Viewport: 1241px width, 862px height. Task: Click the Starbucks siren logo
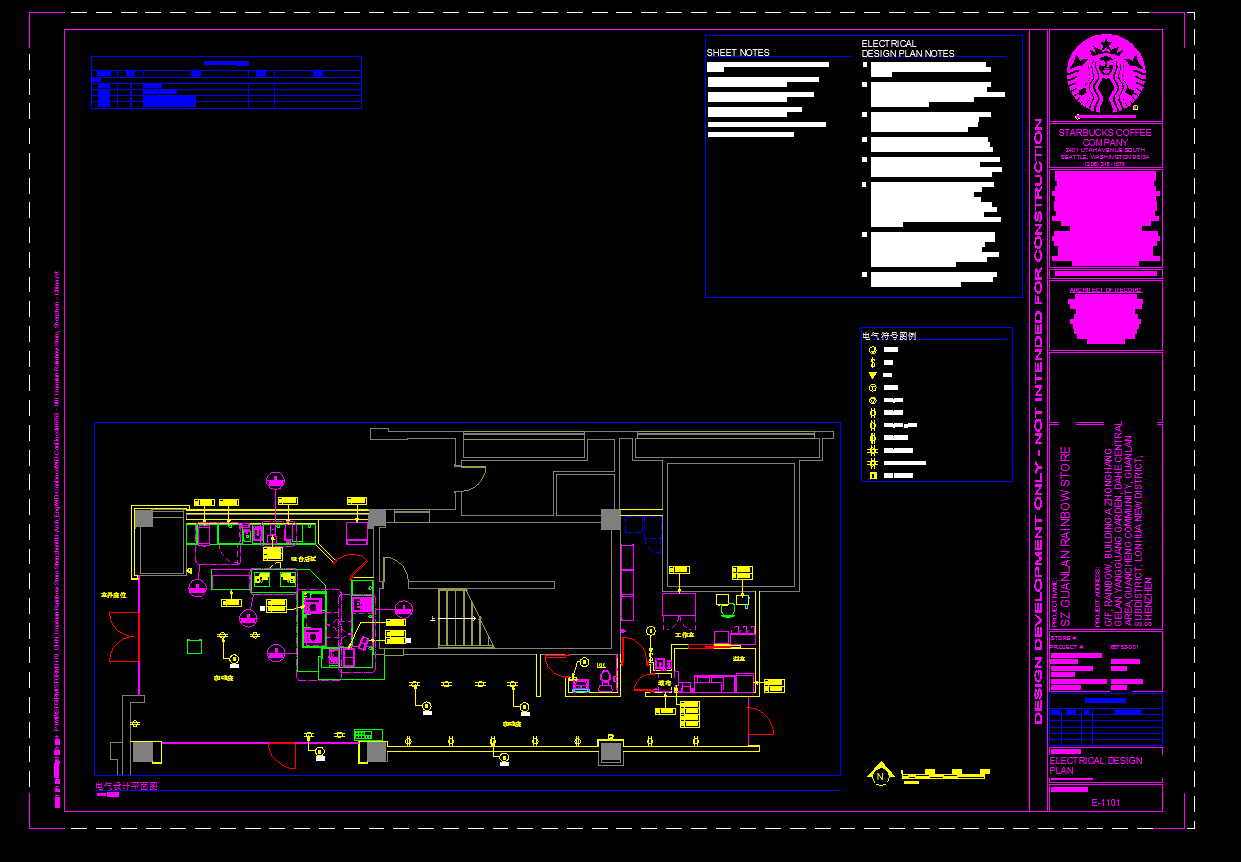pyautogui.click(x=1105, y=75)
